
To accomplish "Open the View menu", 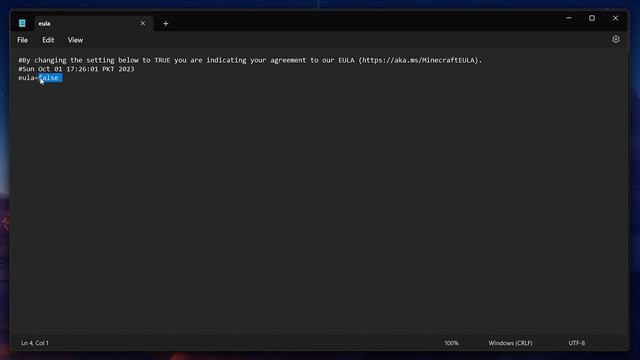I will [x=75, y=40].
